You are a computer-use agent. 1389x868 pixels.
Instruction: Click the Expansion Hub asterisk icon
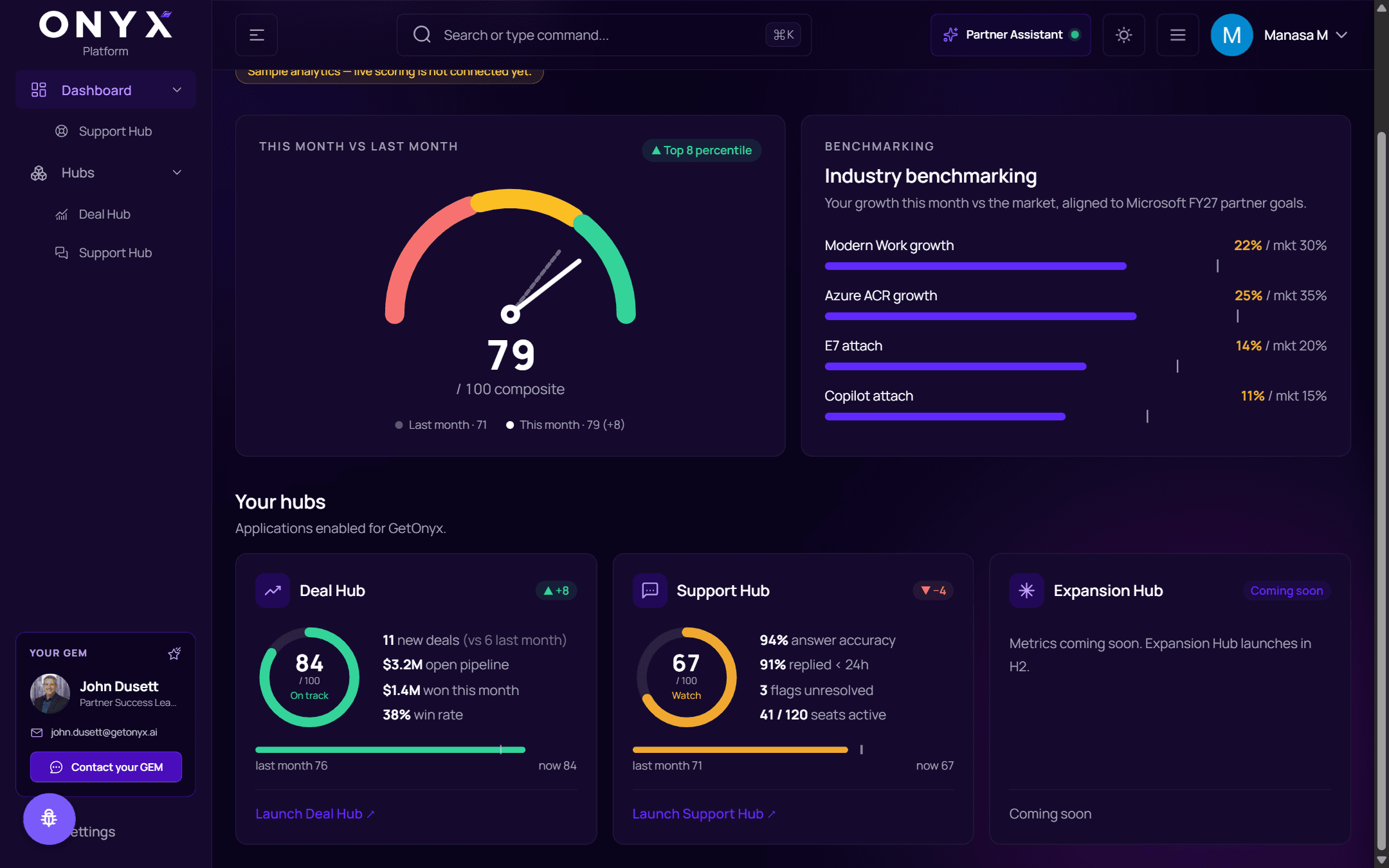coord(1026,590)
